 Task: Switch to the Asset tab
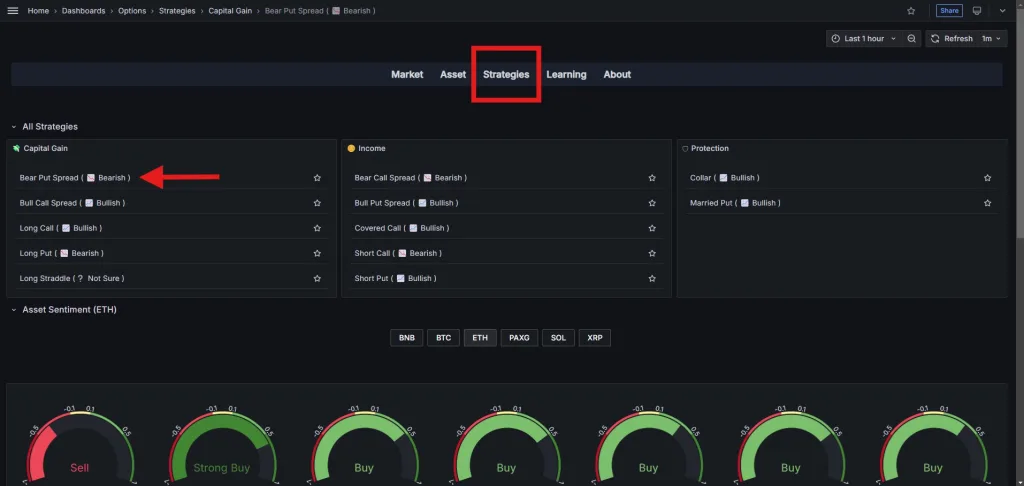click(453, 74)
